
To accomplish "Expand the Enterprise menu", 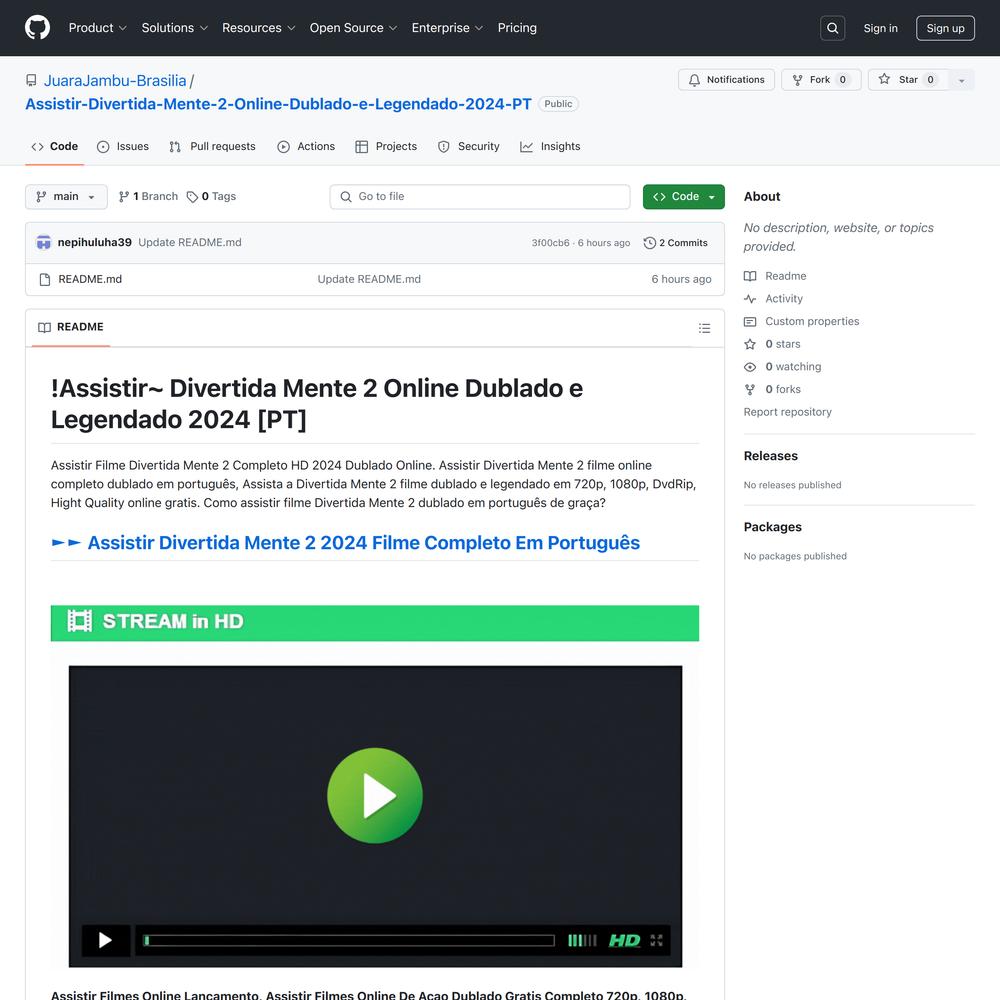I will point(447,28).
